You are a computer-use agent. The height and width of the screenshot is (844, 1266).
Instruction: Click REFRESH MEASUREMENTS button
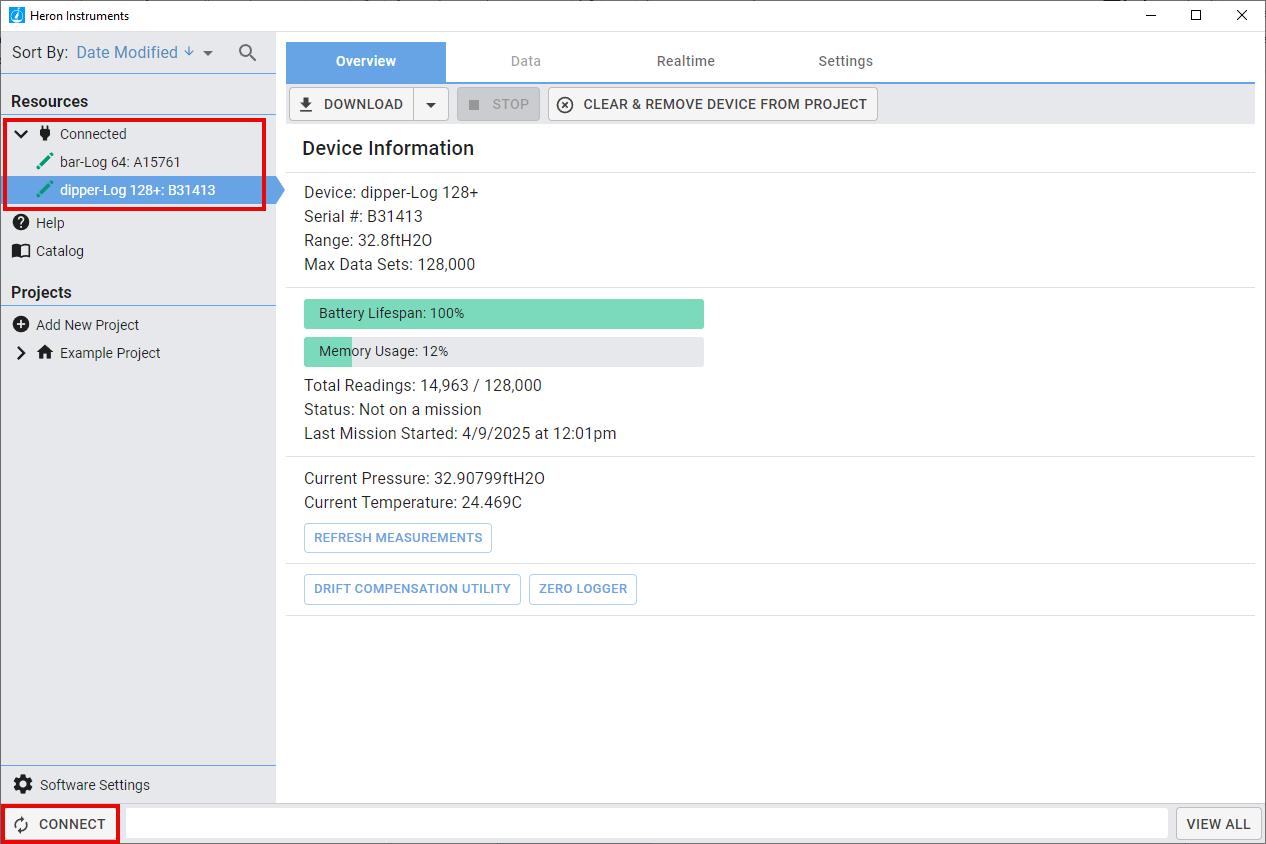(x=398, y=537)
